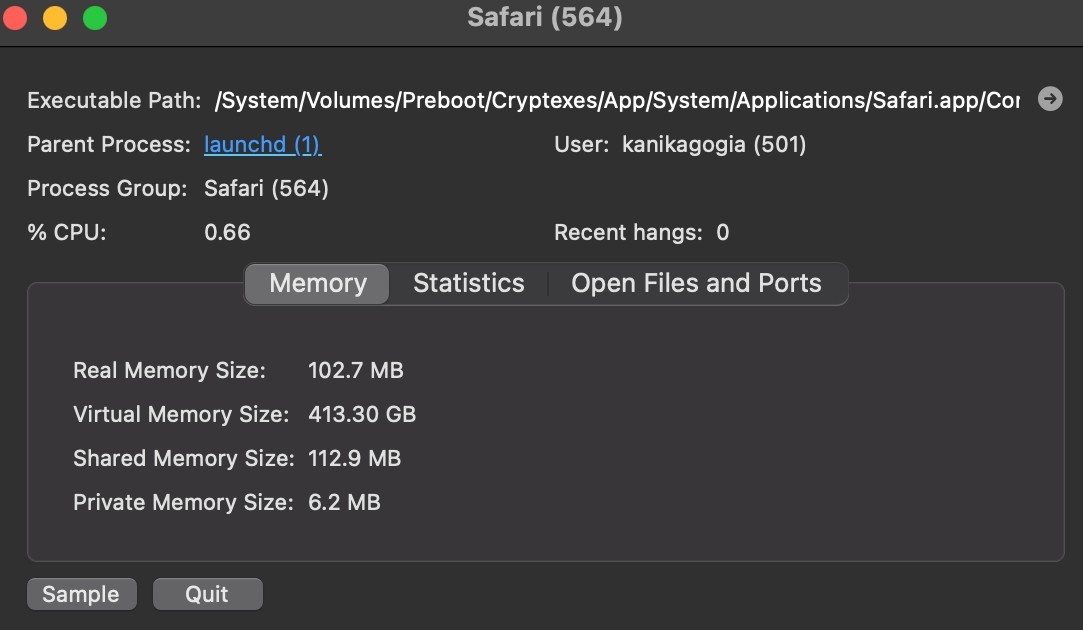
Task: Click the Virtual Memory Size value 413.30 GB
Action: tap(362, 414)
